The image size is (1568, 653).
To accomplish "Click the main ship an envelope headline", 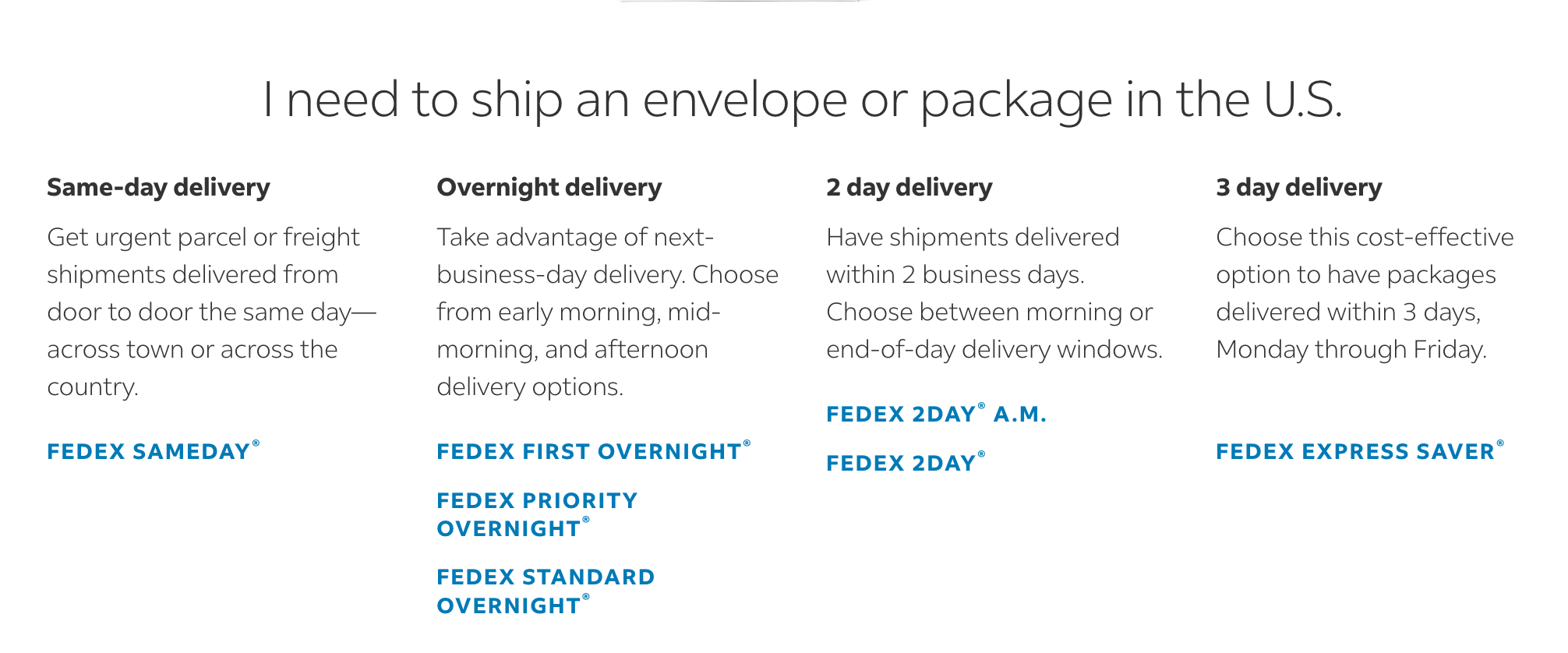I will 803,100.
